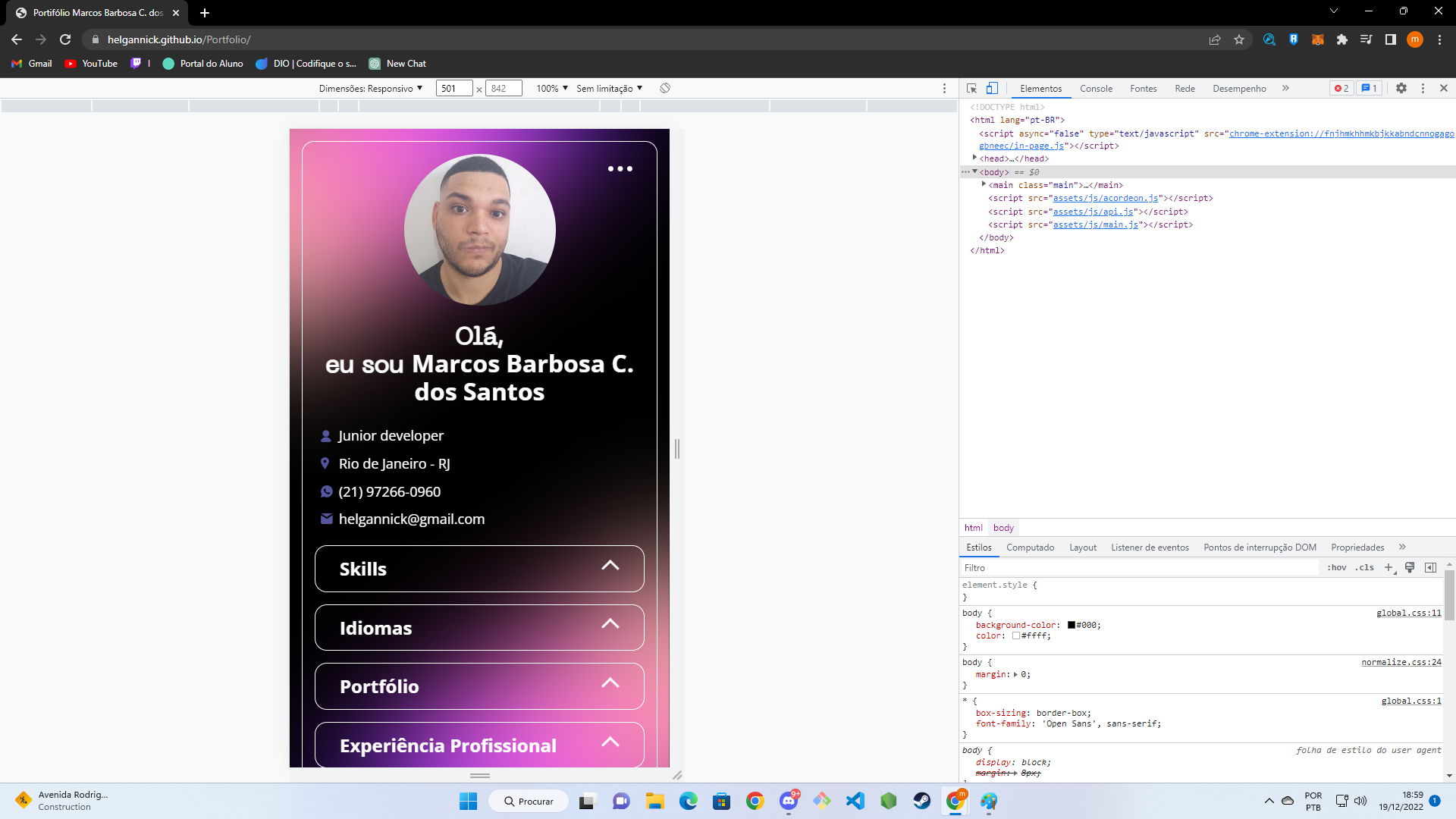The image size is (1456, 819).
Task: Open the assets/js/acordeon.js link
Action: [x=1106, y=199]
